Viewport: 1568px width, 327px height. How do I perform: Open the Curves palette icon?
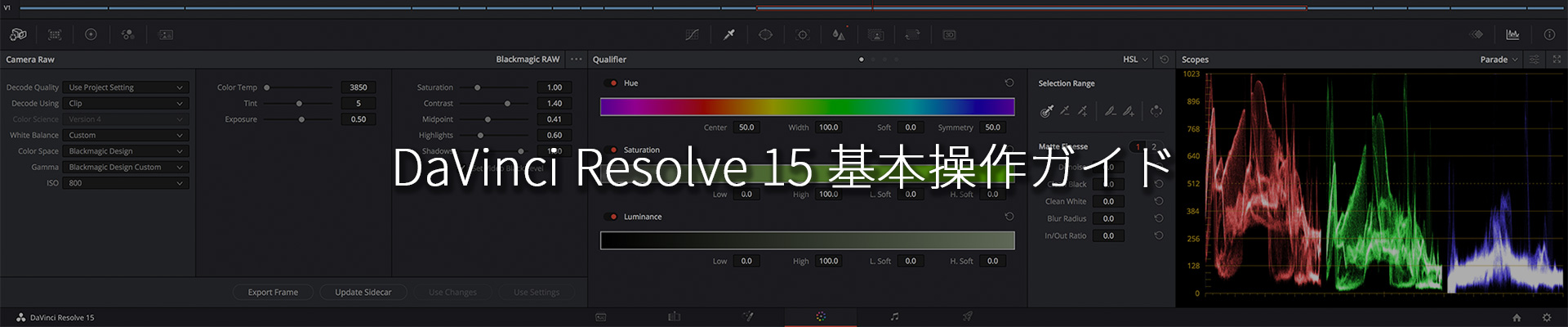pyautogui.click(x=692, y=34)
